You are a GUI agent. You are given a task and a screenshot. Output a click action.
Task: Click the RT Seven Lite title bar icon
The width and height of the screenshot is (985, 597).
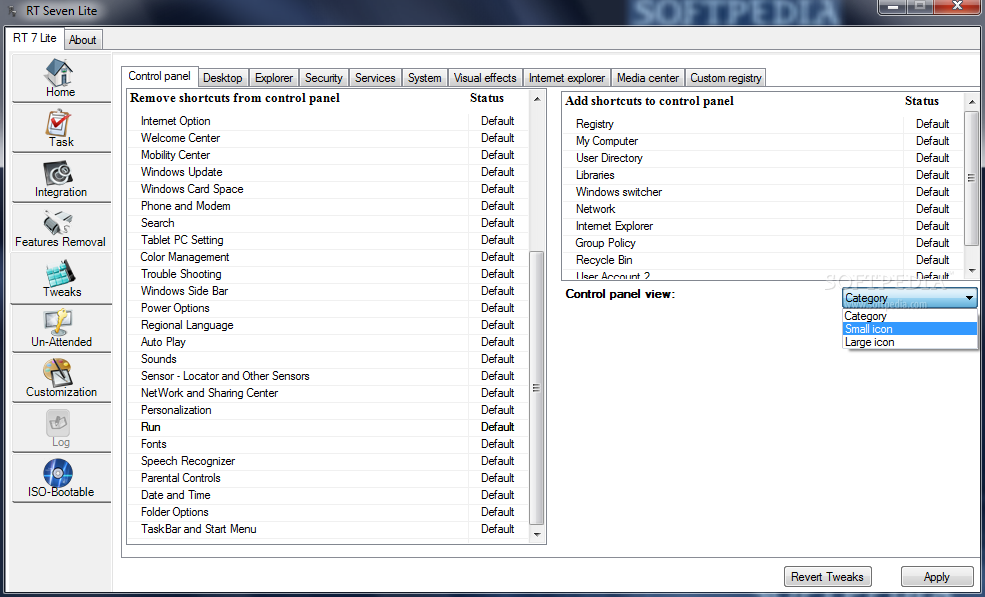pyautogui.click(x=12, y=11)
